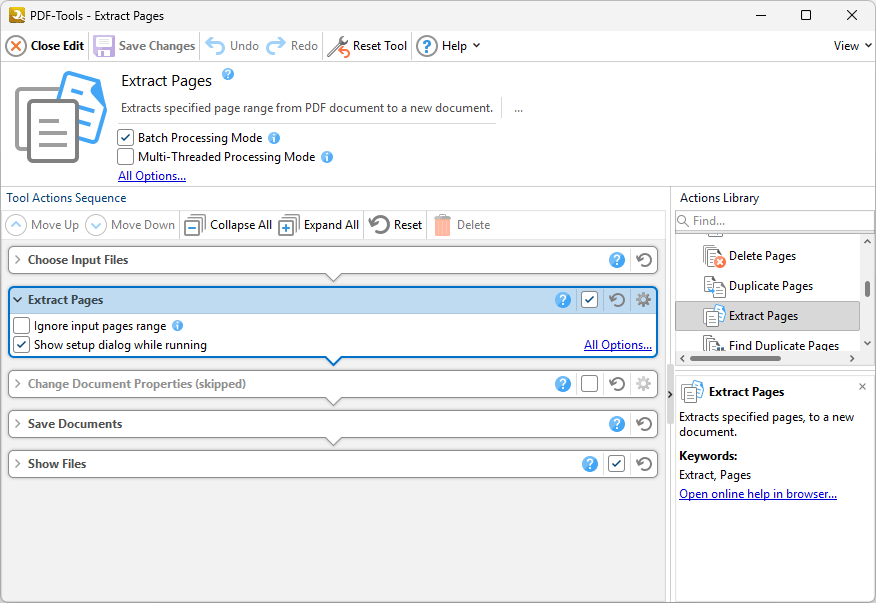Click the Find field in Actions Library
This screenshot has width=876, height=603.
[775, 221]
